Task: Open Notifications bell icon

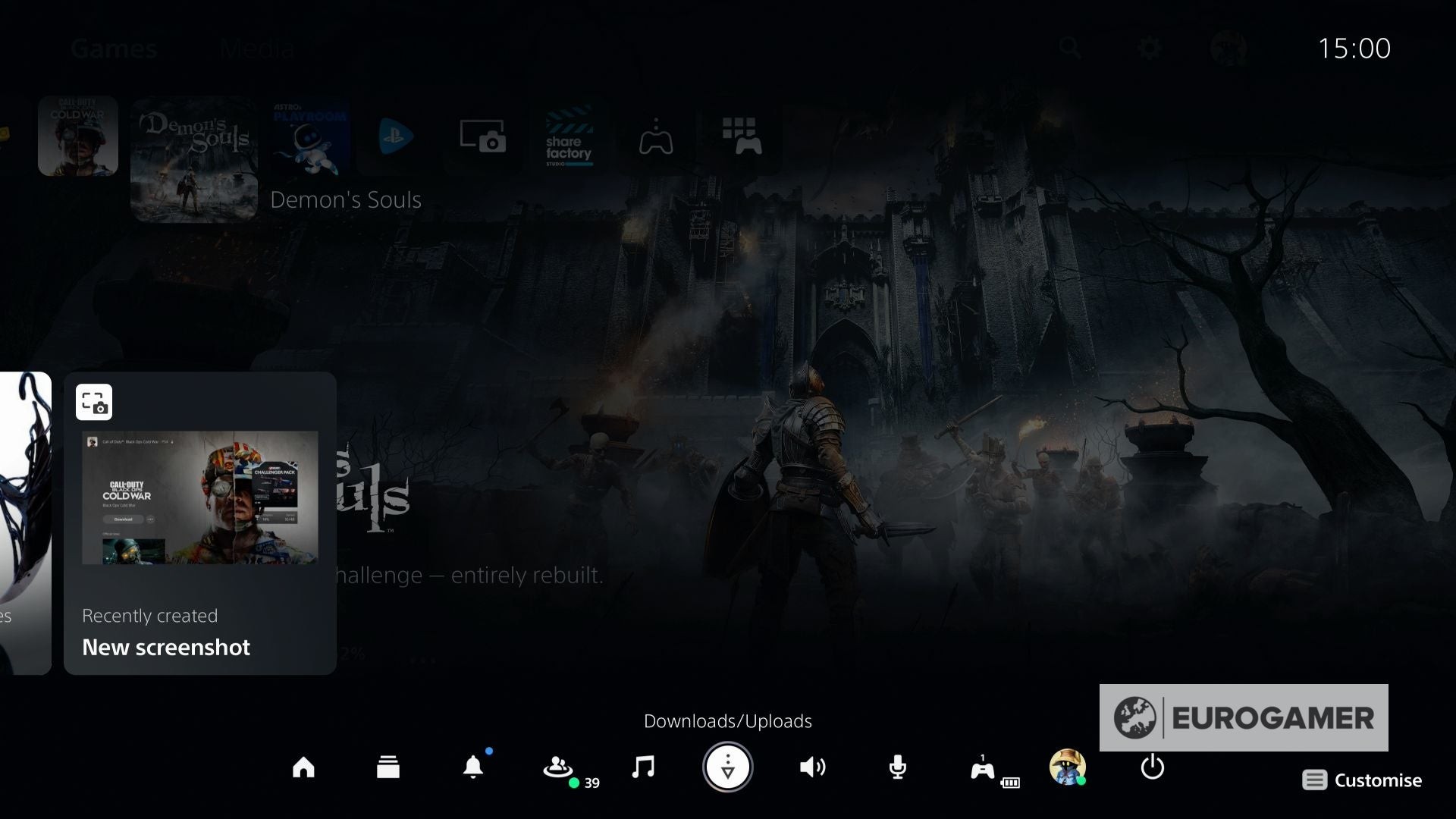Action: click(473, 767)
